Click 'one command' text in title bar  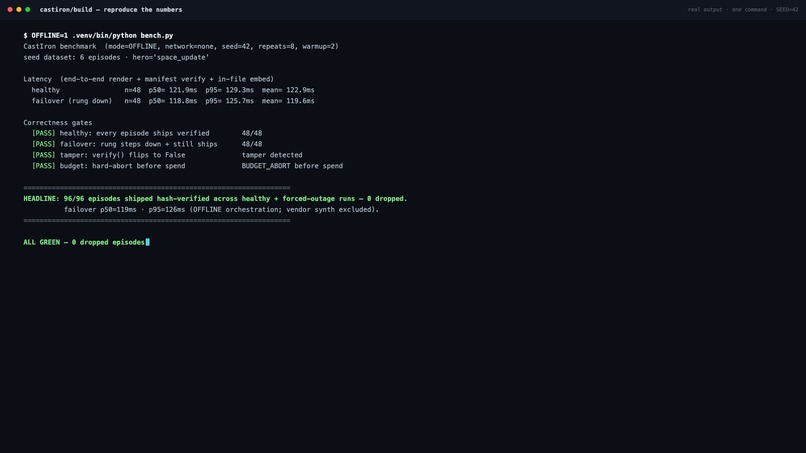(749, 10)
